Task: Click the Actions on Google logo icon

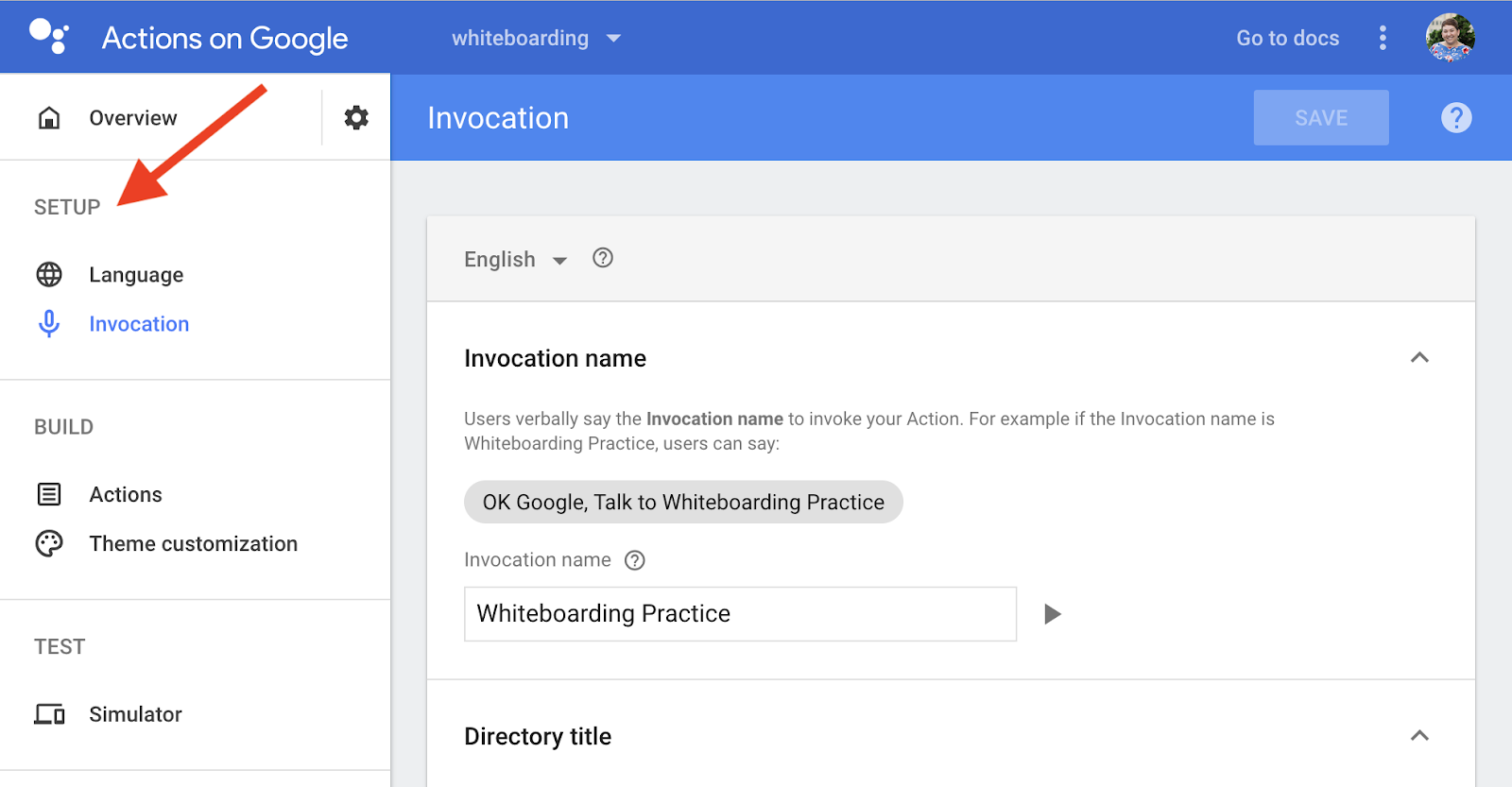Action: (49, 37)
